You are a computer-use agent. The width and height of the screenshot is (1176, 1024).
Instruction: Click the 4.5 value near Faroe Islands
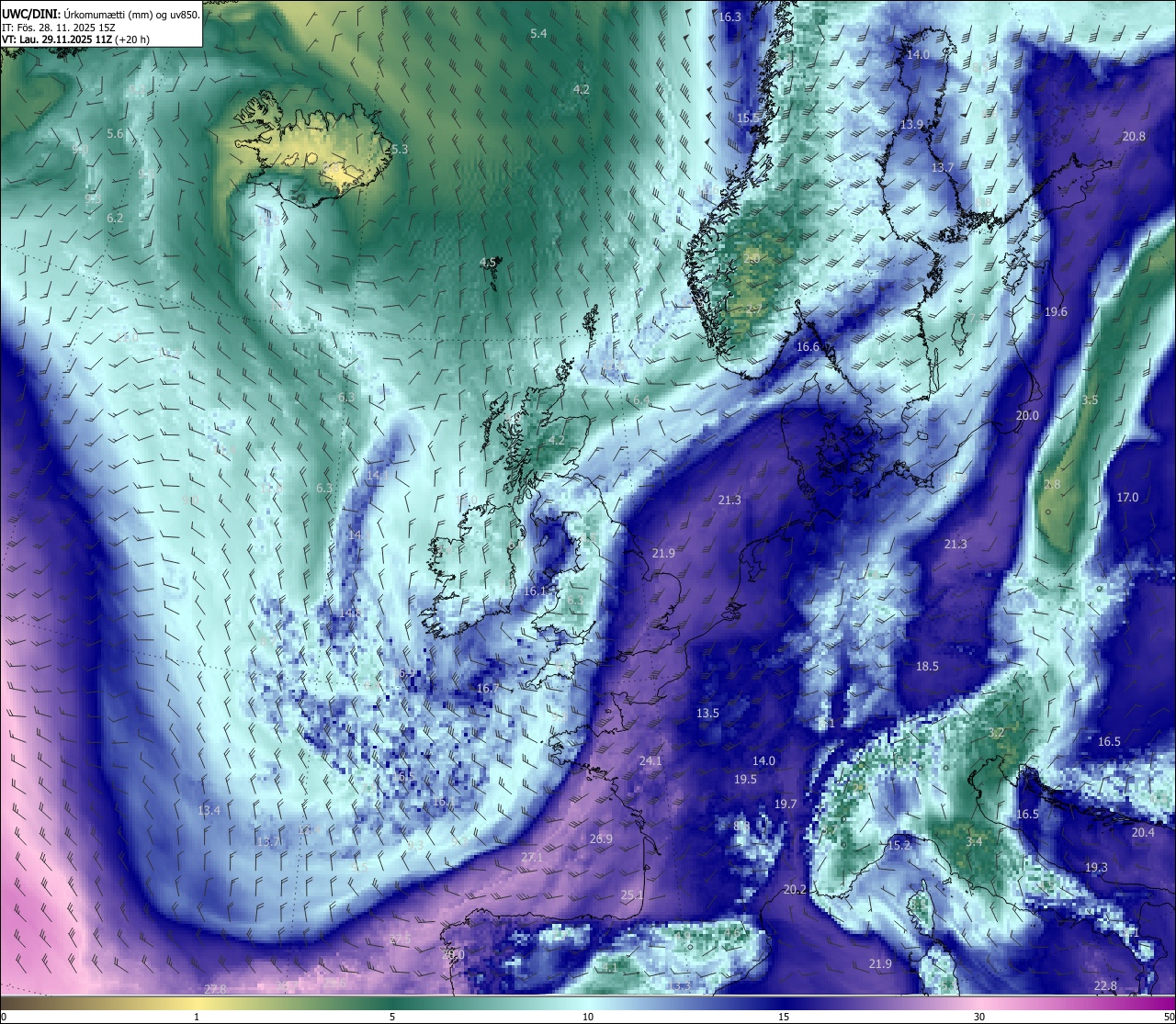(488, 262)
